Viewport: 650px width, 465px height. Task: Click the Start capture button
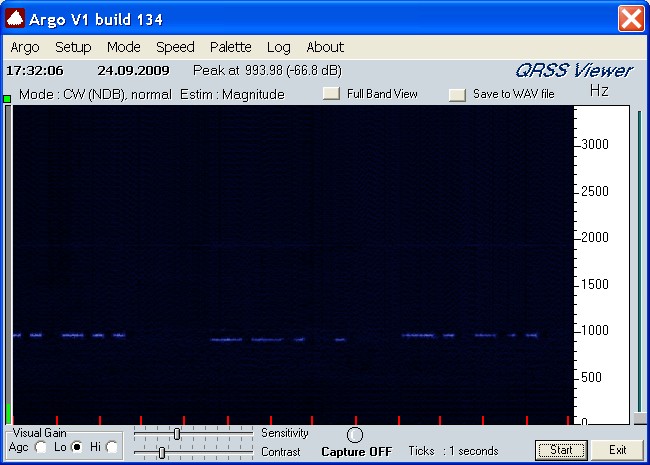(x=561, y=450)
